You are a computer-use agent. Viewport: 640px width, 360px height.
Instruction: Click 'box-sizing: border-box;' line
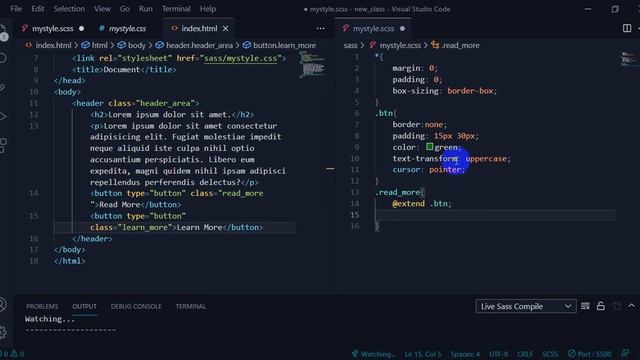444,91
